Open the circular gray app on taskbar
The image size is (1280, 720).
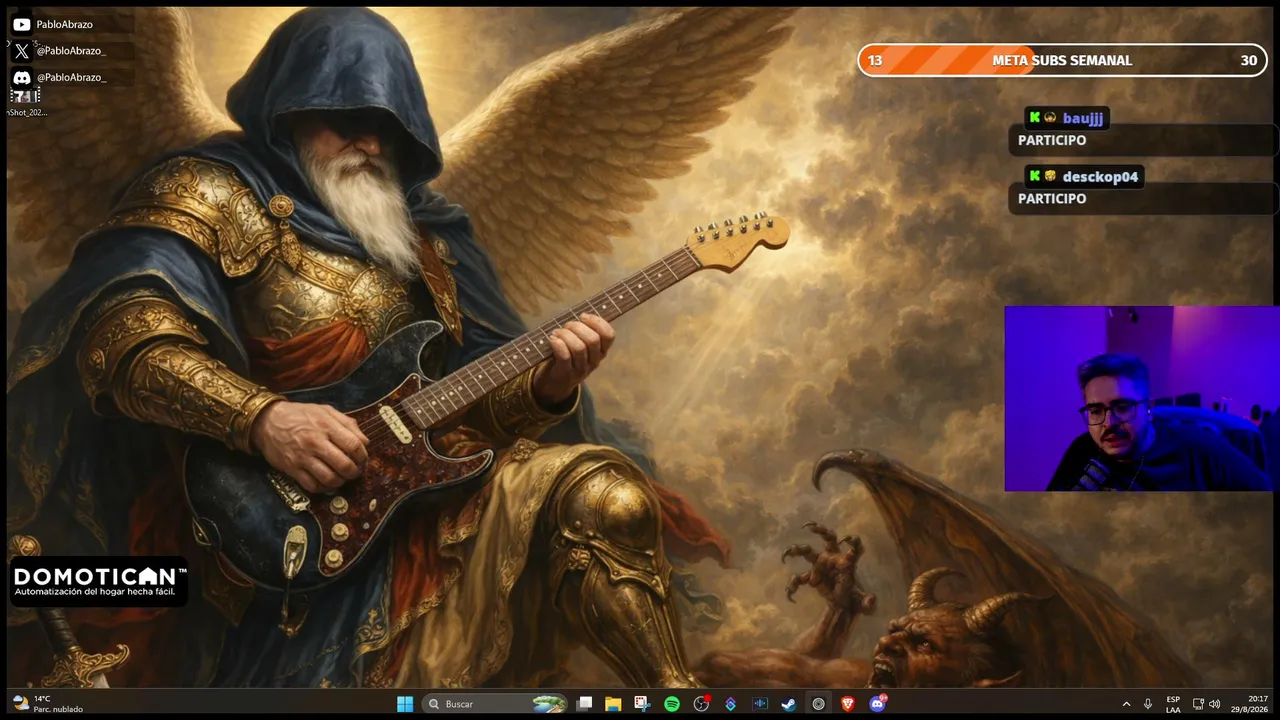(818, 704)
